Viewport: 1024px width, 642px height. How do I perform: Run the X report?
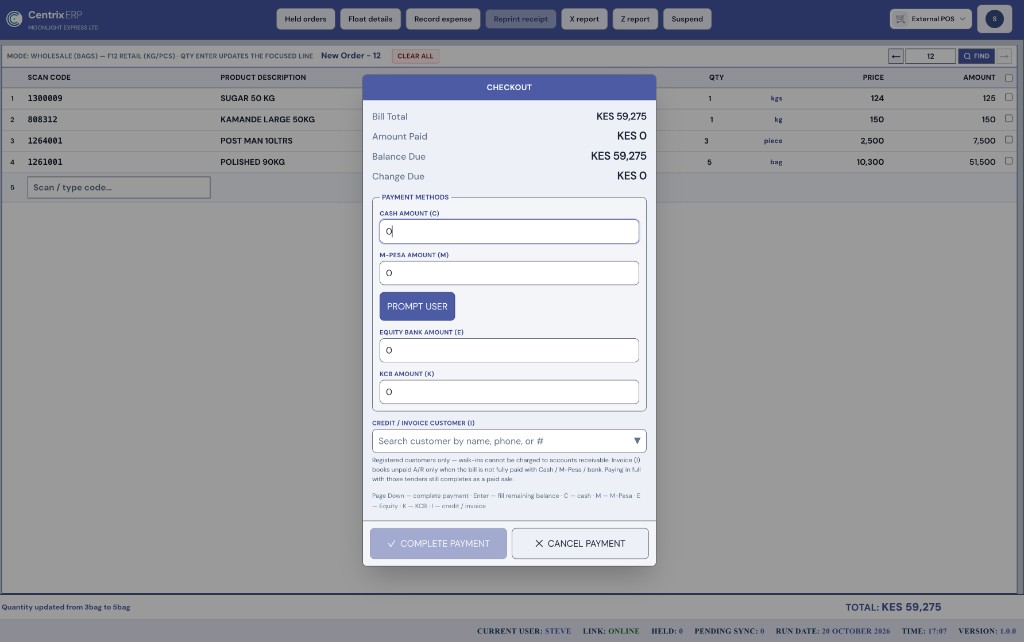pyautogui.click(x=584, y=19)
